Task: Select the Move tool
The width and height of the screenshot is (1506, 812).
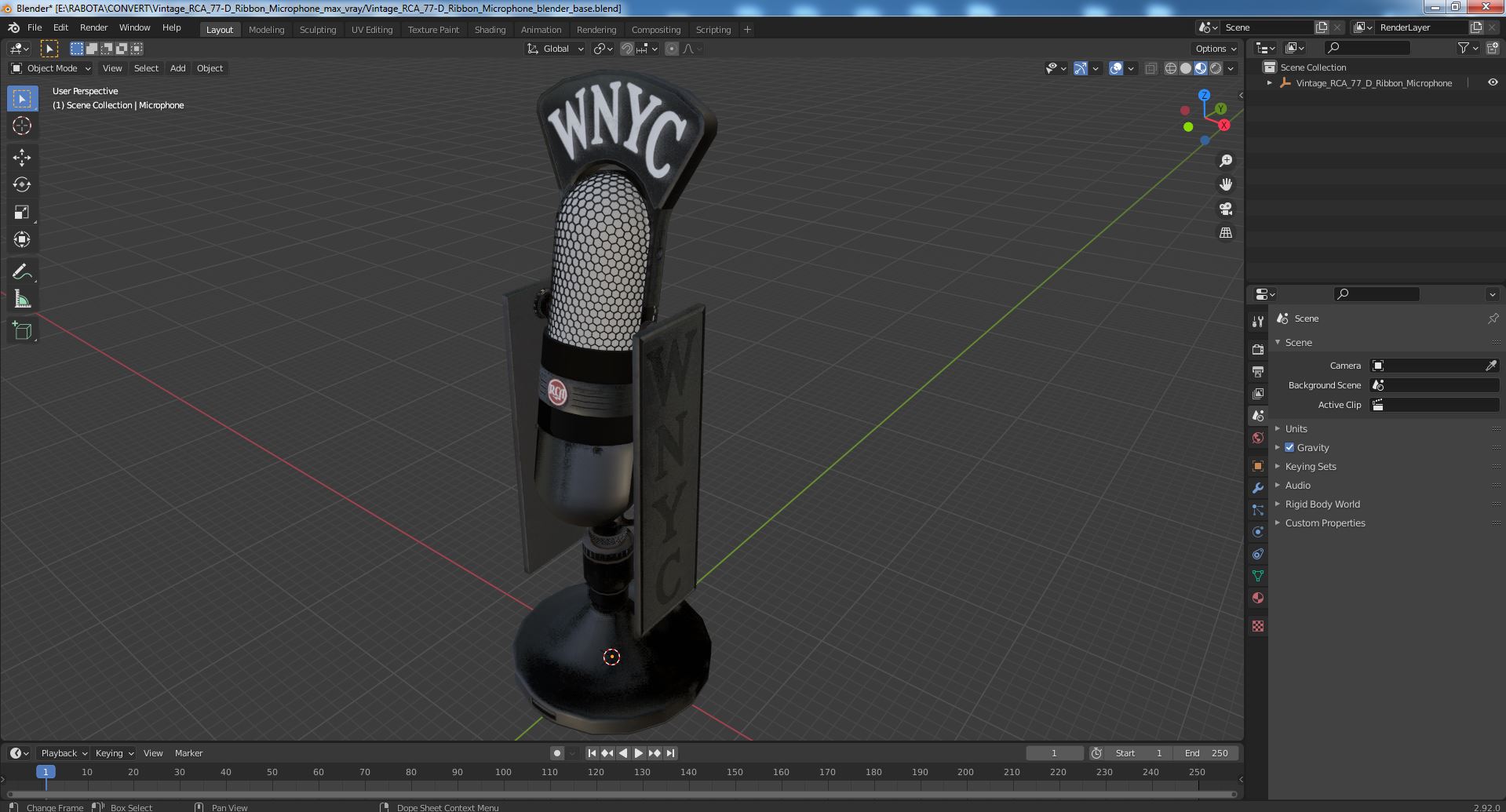Action: (x=22, y=157)
